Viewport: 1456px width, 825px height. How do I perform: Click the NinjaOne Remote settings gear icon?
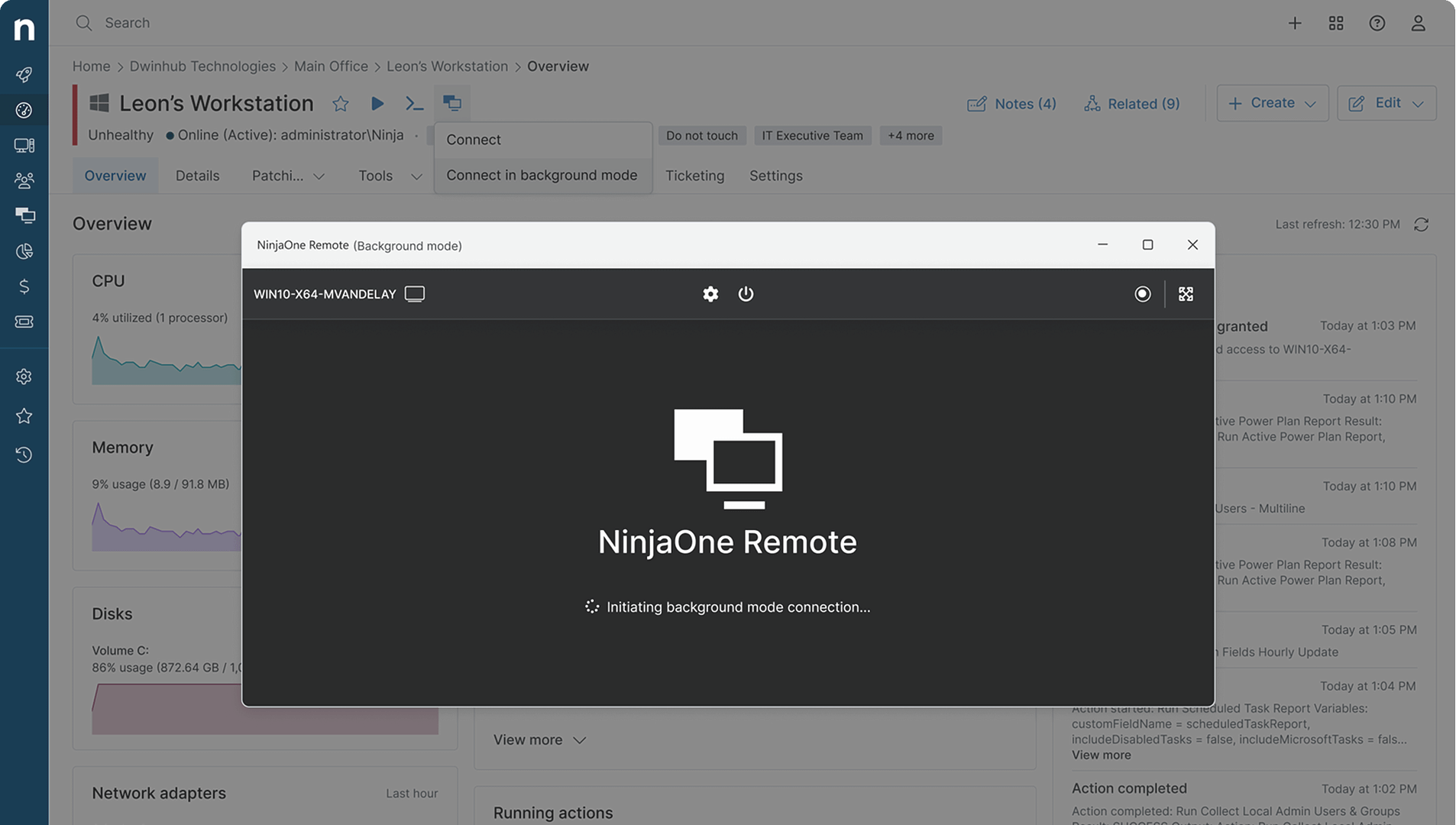coord(710,294)
